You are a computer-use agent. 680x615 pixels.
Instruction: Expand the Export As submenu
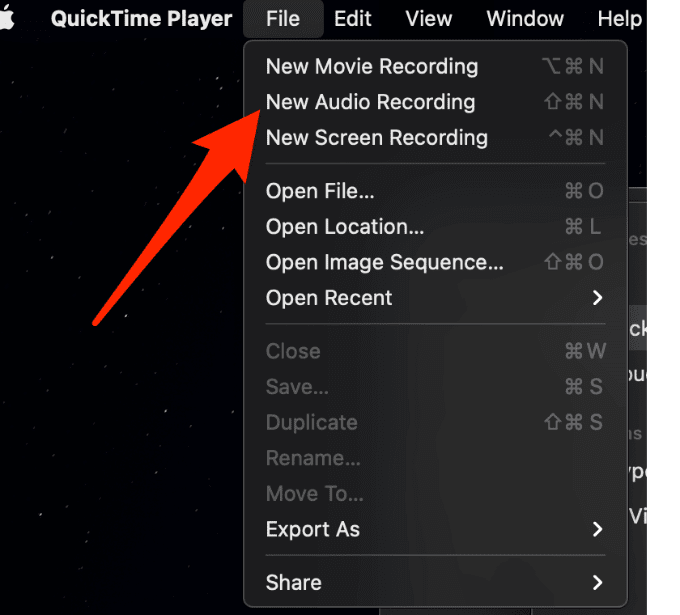point(313,530)
